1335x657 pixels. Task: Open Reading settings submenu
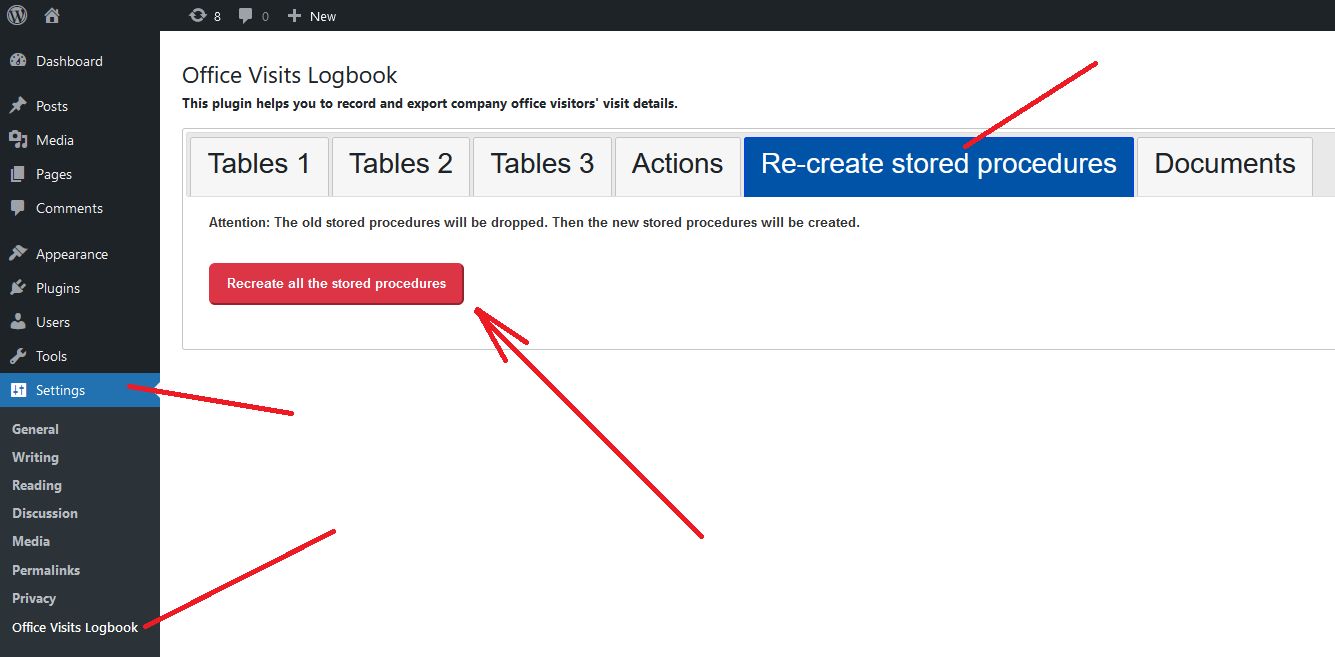(x=37, y=485)
